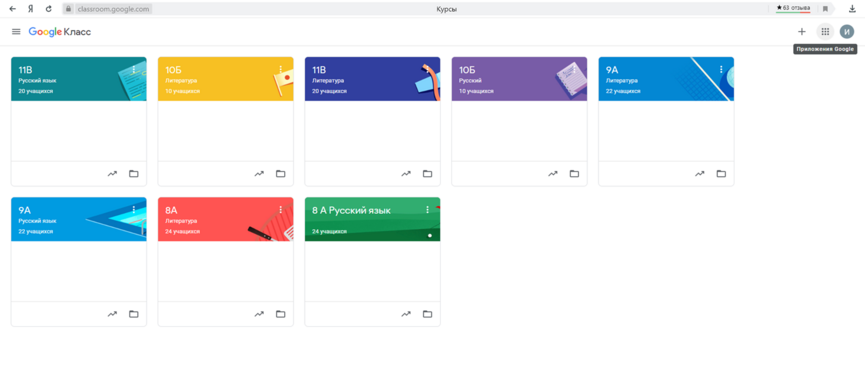Viewport: 865px width, 382px height.
Task: Reload the page
Action: tap(49, 9)
